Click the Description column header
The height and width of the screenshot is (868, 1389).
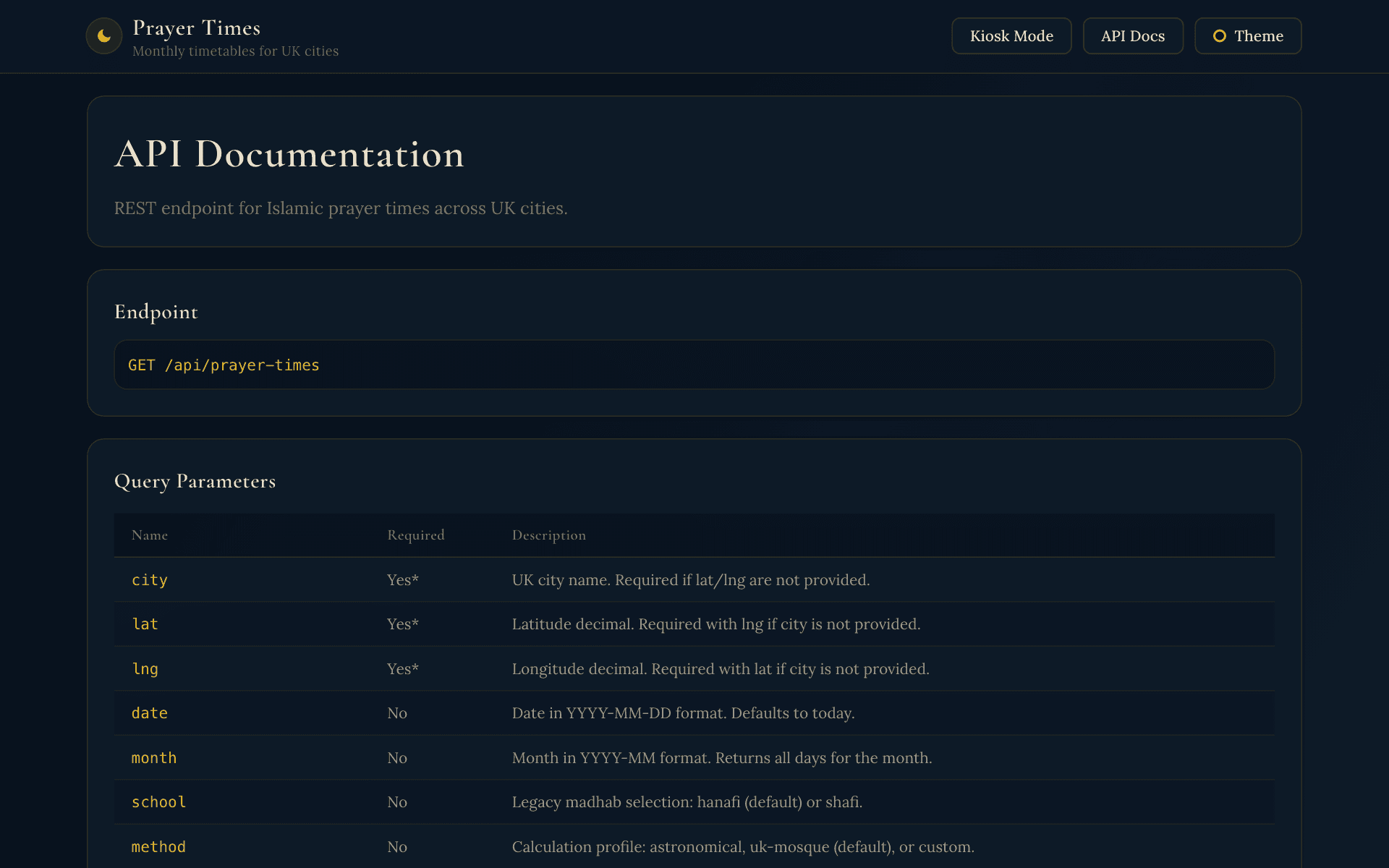549,535
